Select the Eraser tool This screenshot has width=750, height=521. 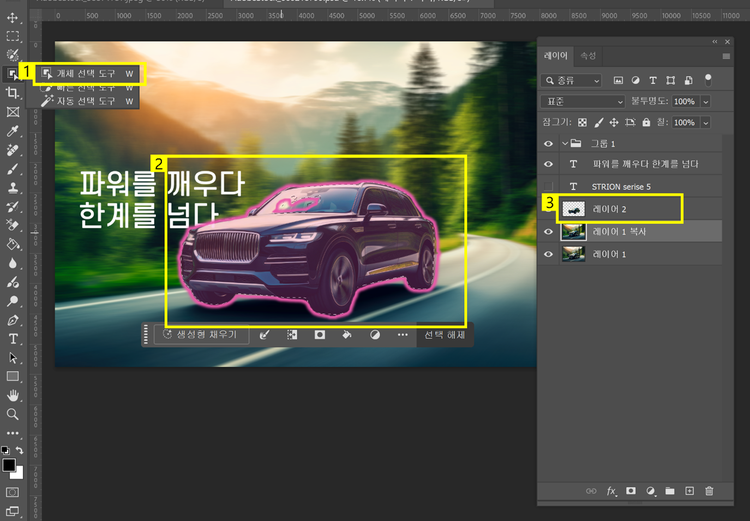[12, 225]
